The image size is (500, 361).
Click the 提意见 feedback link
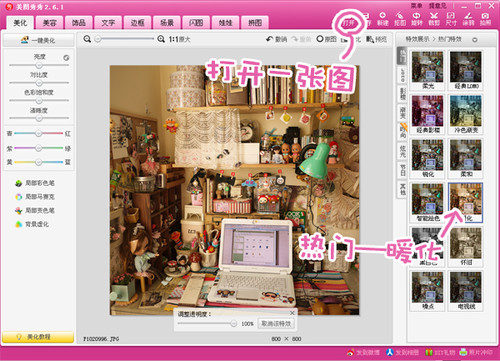click(x=437, y=6)
